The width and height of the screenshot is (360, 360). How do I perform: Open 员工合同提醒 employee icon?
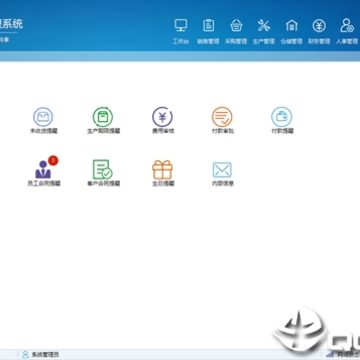(43, 169)
